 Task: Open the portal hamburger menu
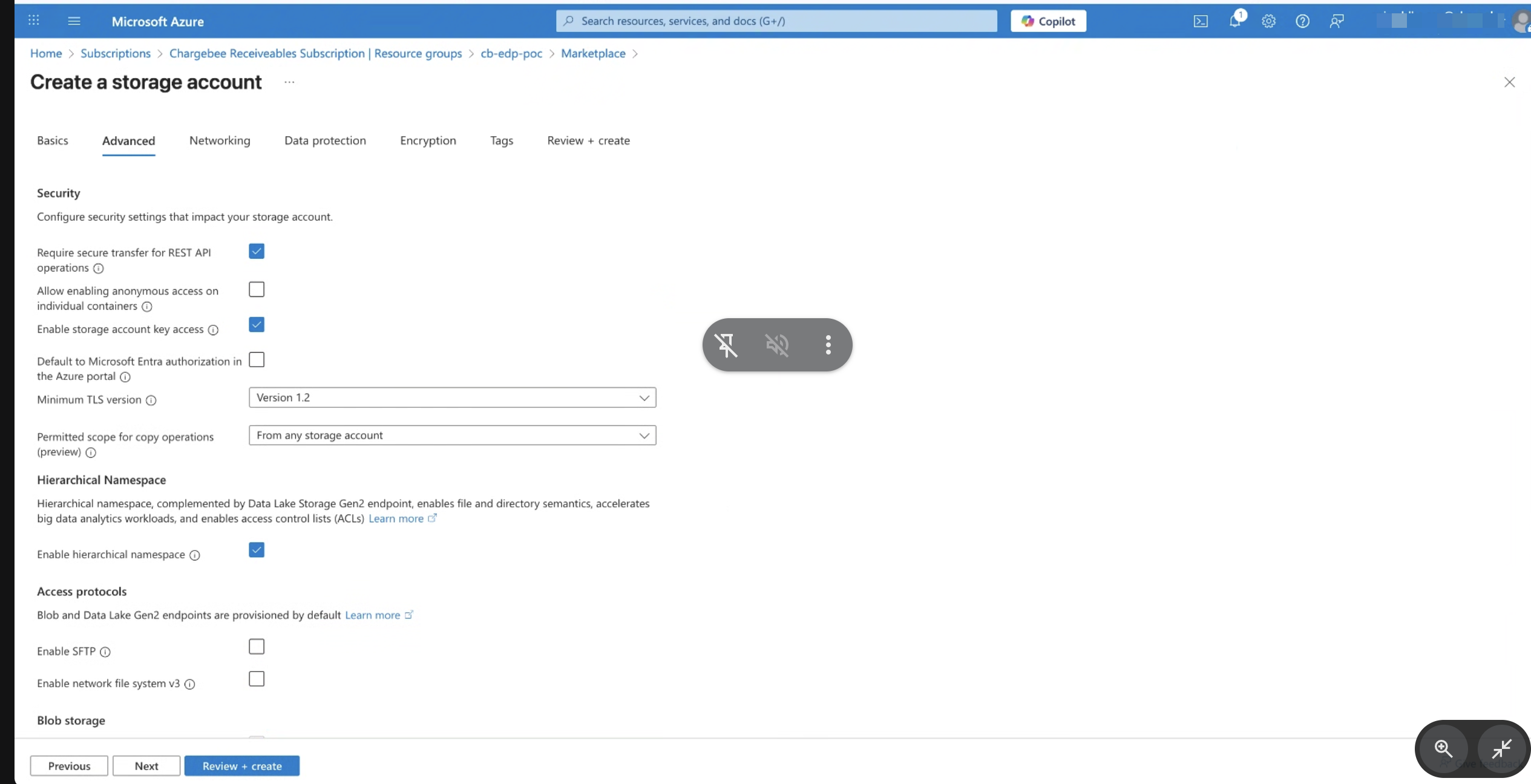[74, 21]
